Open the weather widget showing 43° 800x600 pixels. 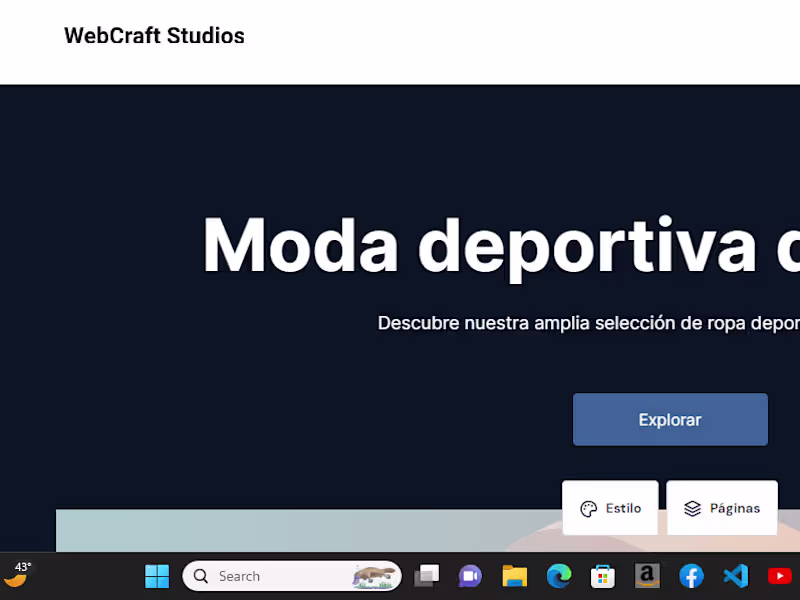pos(17,575)
